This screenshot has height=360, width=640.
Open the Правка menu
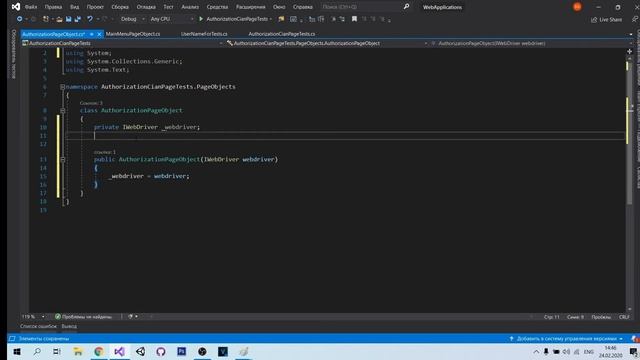53,7
